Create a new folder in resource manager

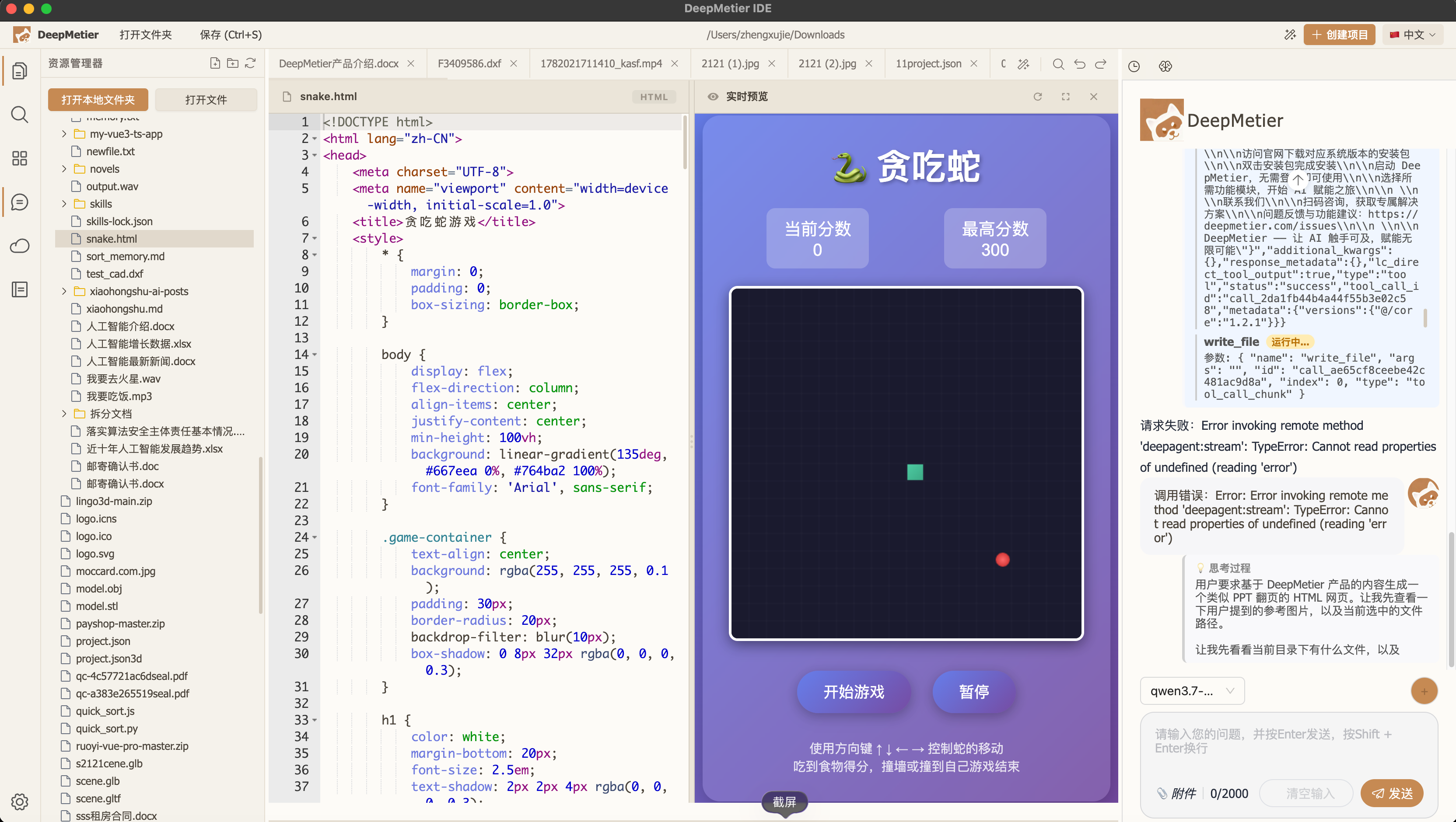click(232, 63)
